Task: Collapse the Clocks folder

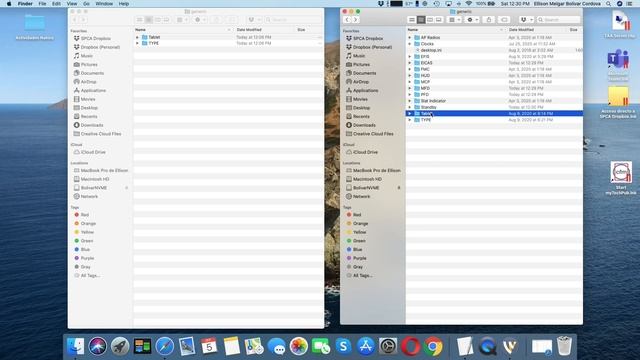Action: tap(410, 44)
